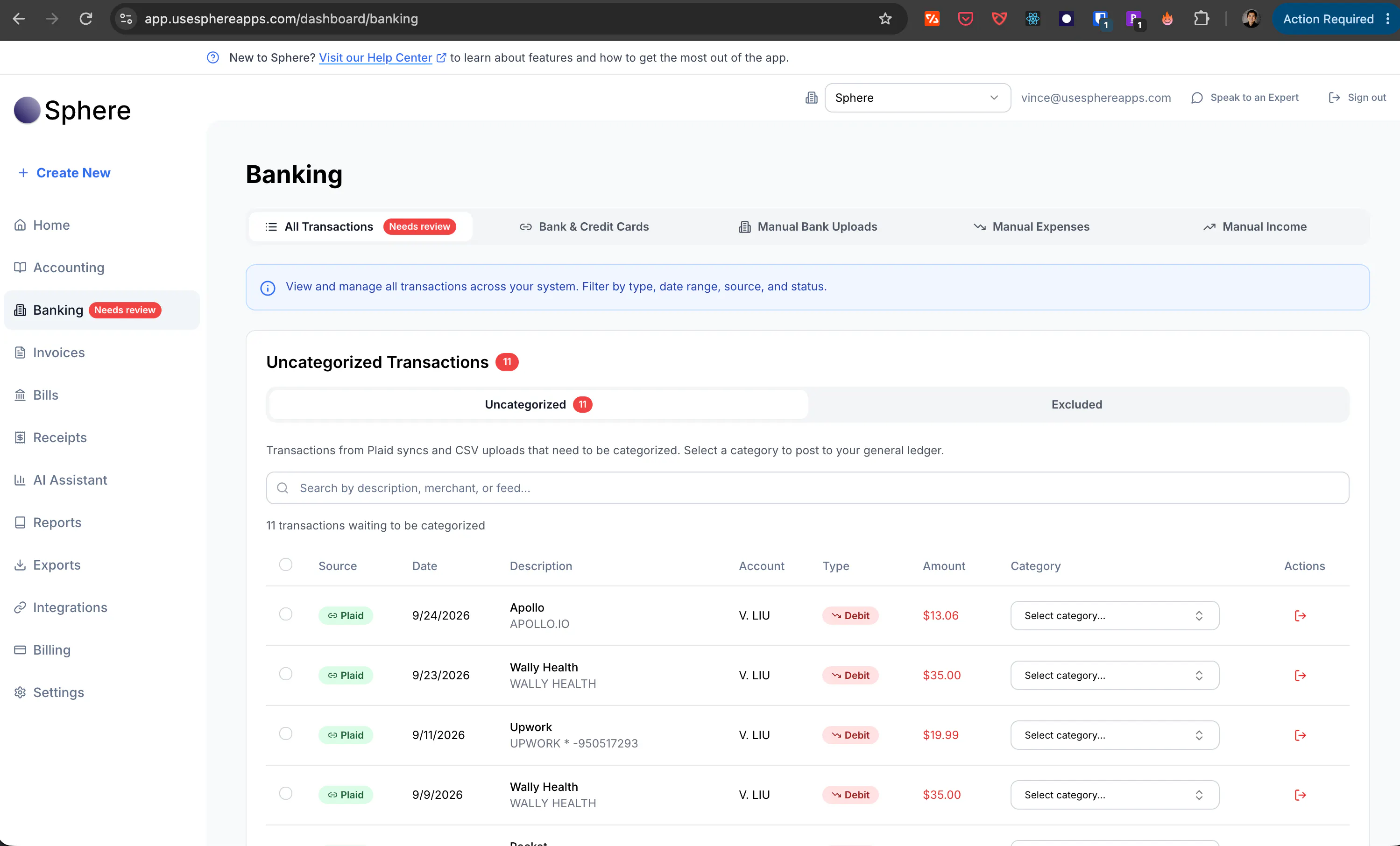The height and width of the screenshot is (846, 1400).
Task: Click the Pocket extension icon
Action: [965, 19]
